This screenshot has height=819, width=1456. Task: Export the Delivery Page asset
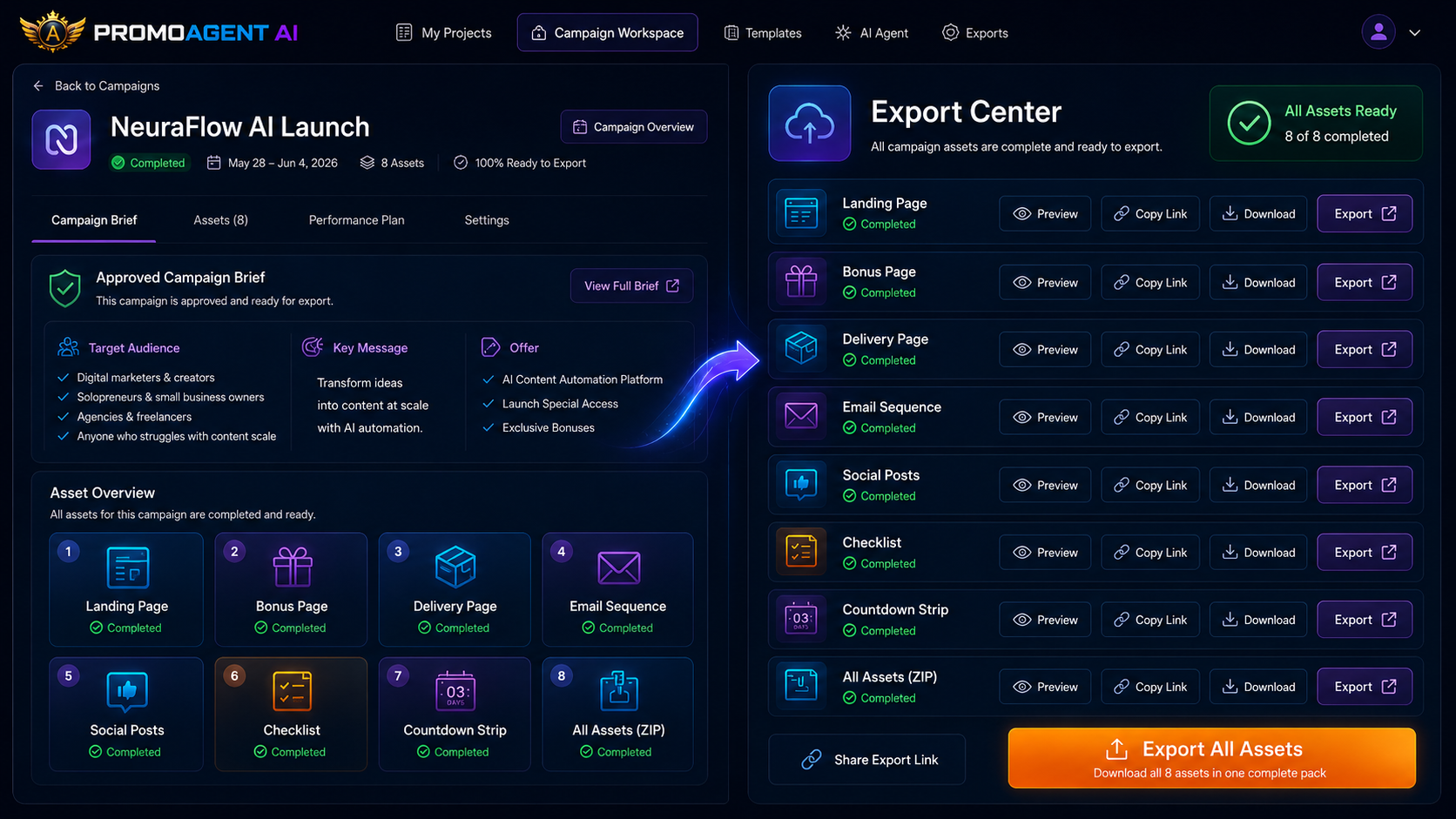pos(1365,349)
